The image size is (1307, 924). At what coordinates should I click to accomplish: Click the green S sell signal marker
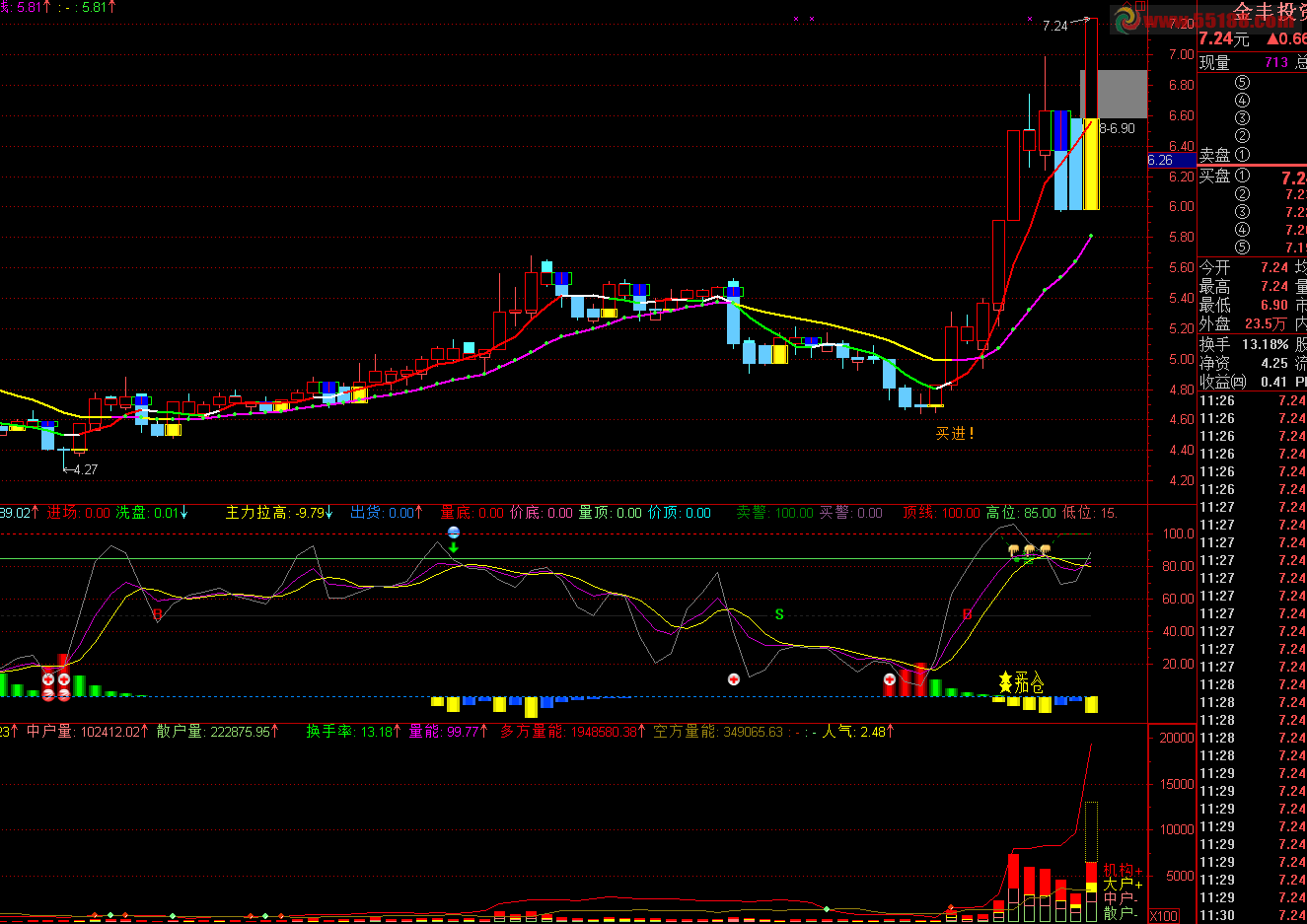779,614
